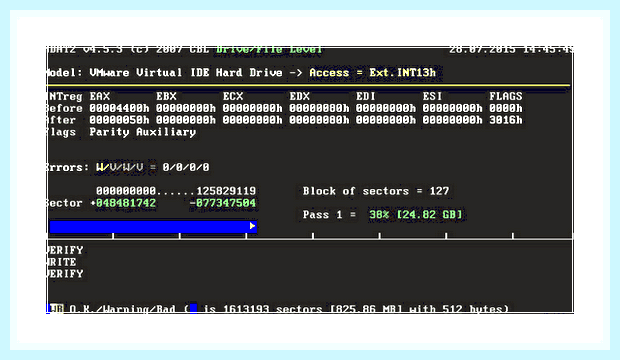620x360 pixels.
Task: Click the Before row FLAGS value 0000h
Action: click(506, 108)
